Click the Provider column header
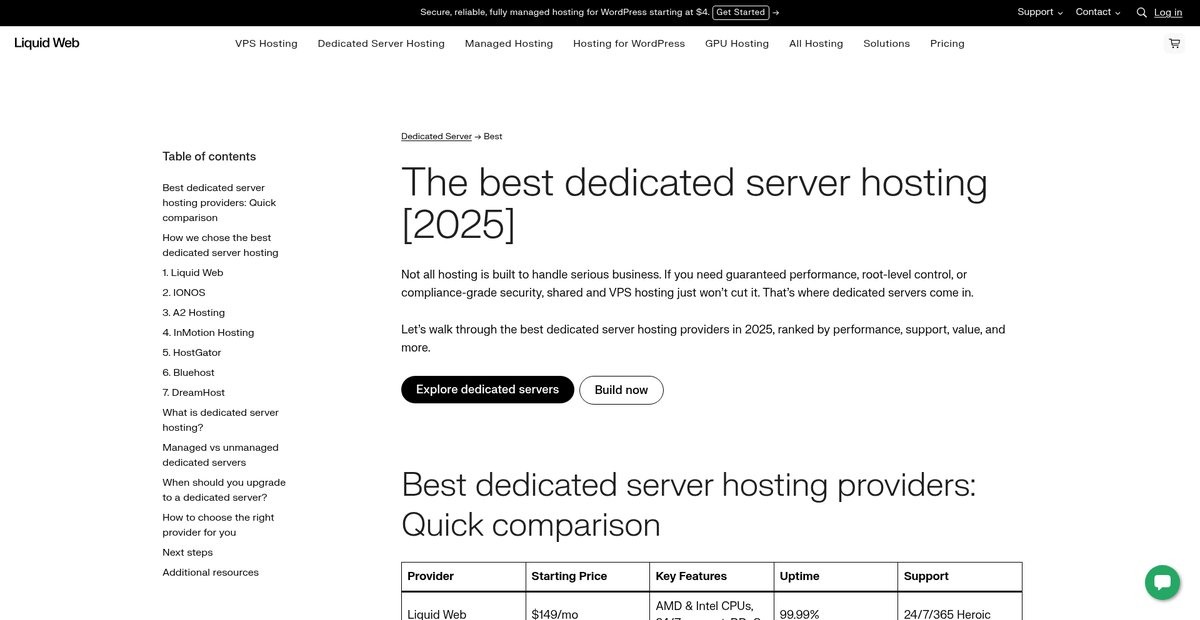The height and width of the screenshot is (620, 1200). coord(464,577)
